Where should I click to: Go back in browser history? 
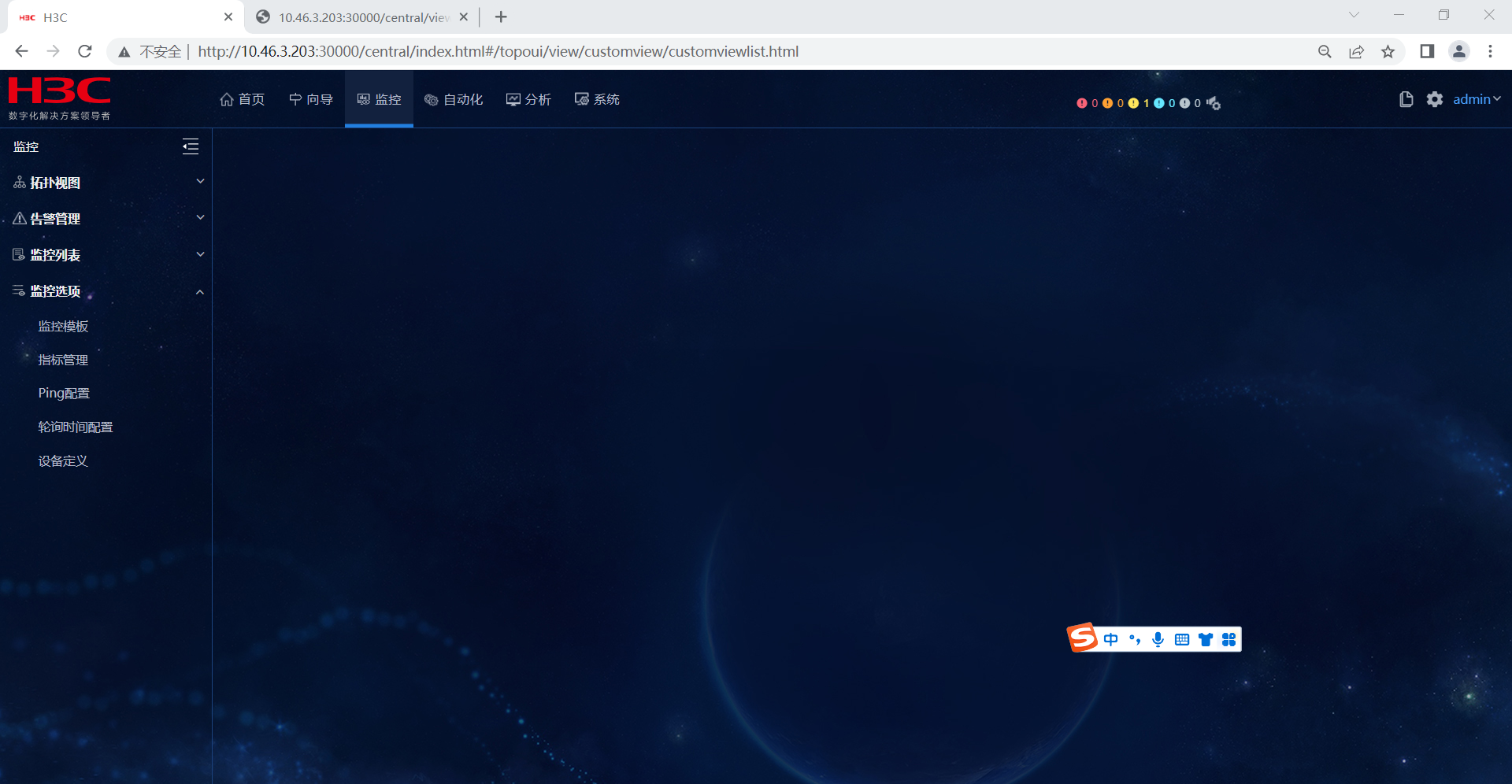[21, 51]
